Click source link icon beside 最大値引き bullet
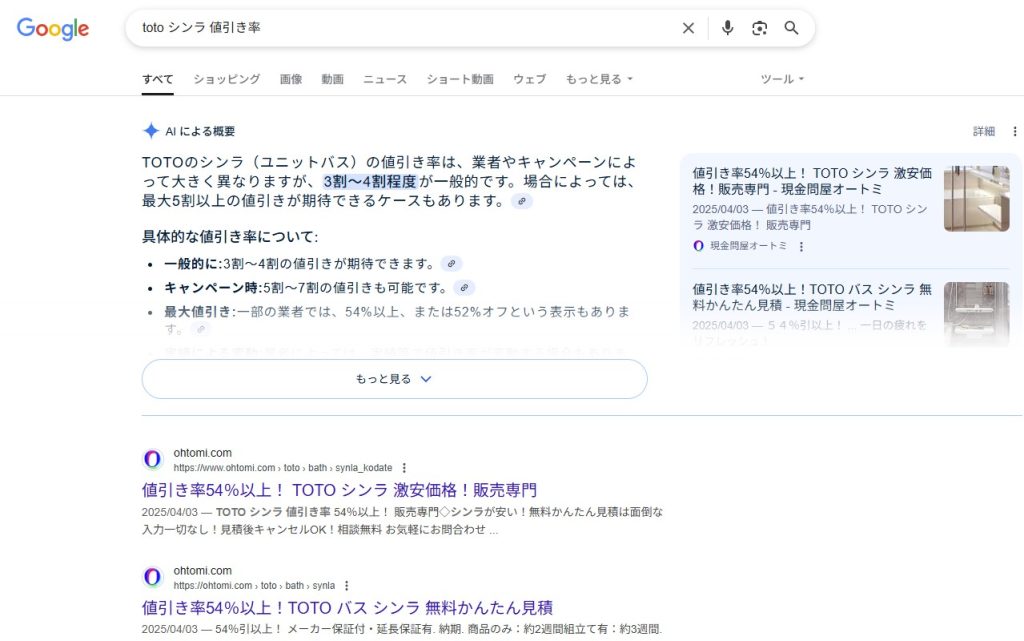 point(202,329)
